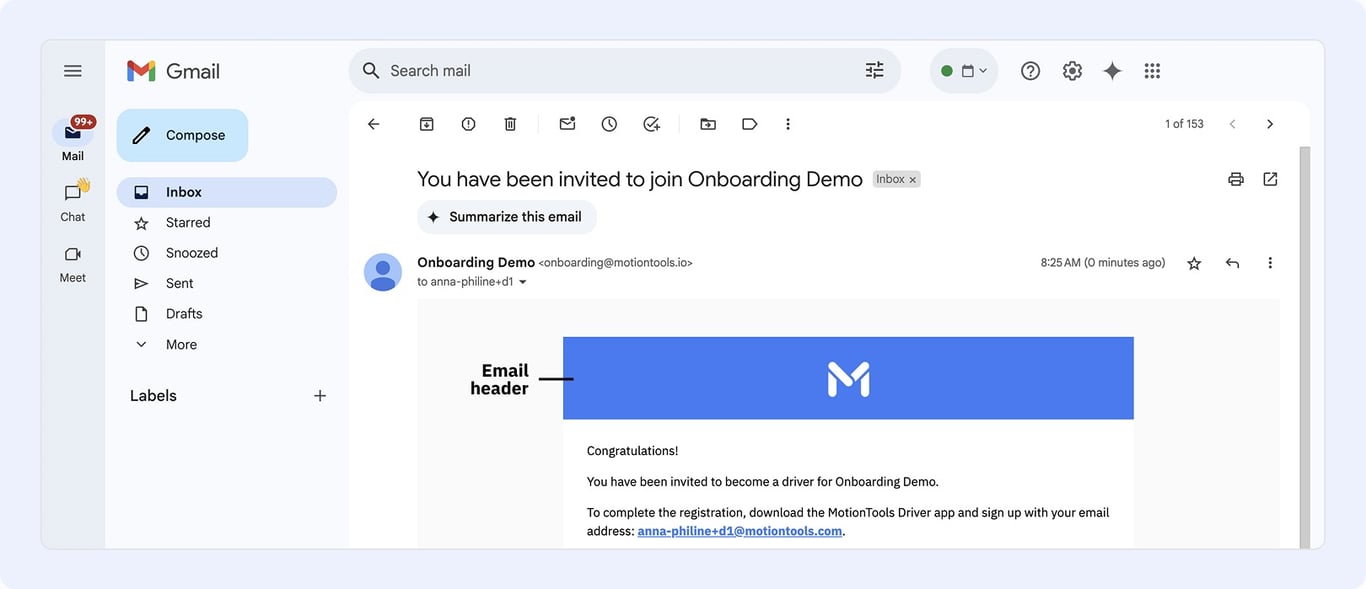
Task: Click the search magnifier icon
Action: [371, 71]
